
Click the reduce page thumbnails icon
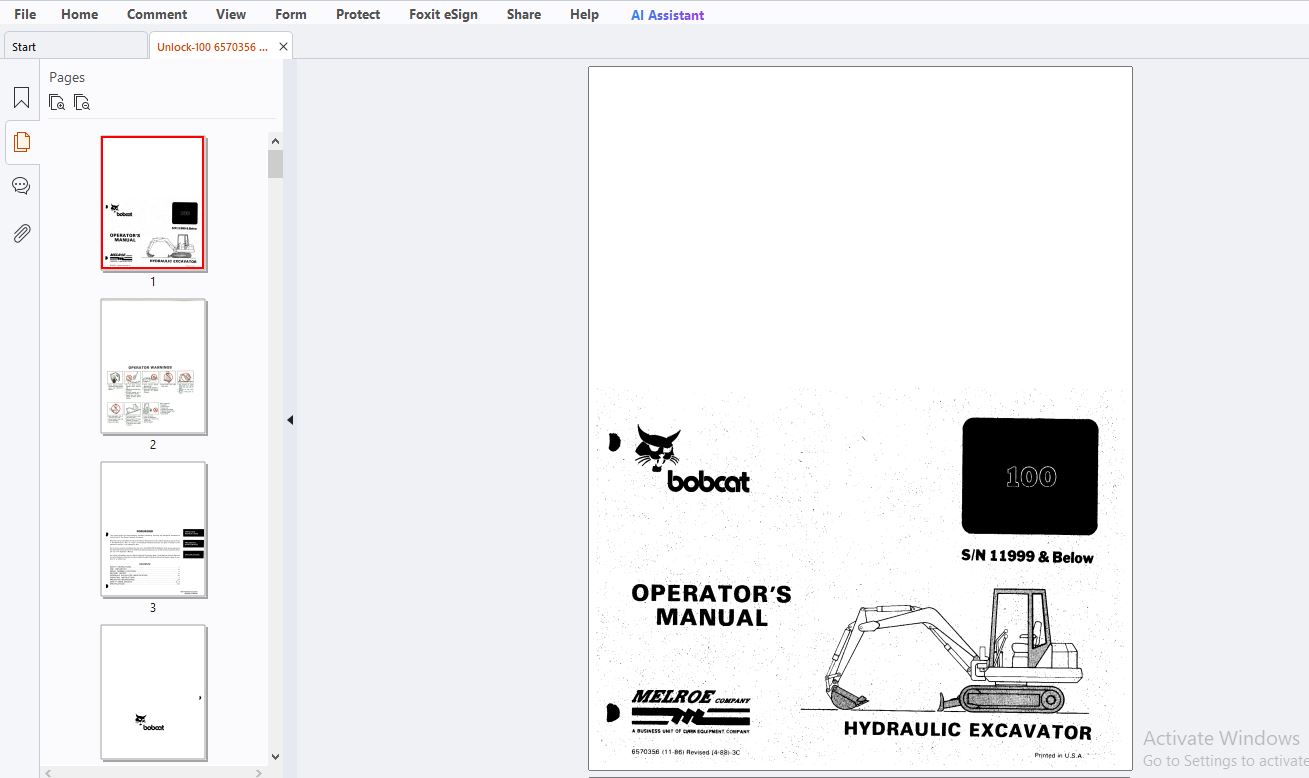tap(82, 102)
